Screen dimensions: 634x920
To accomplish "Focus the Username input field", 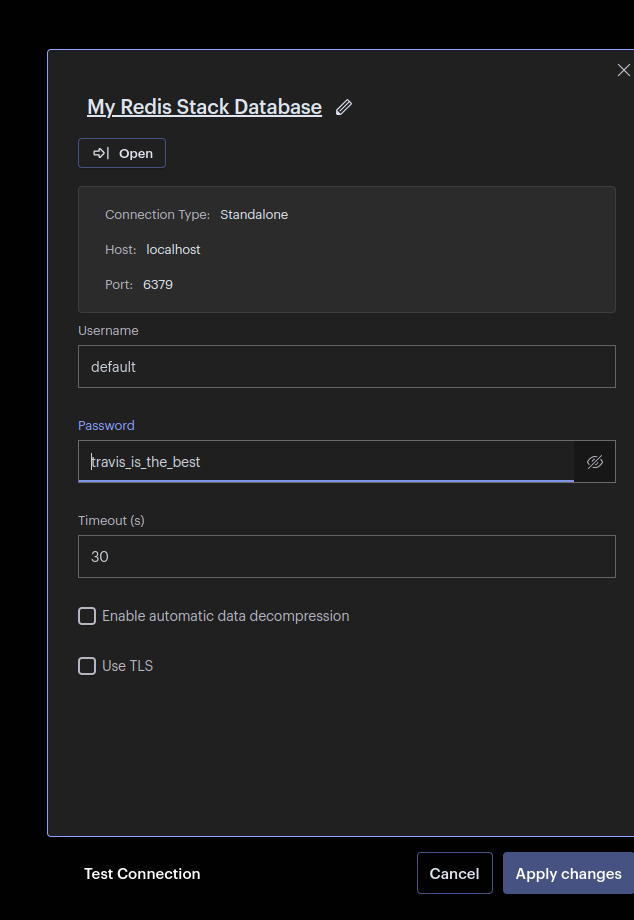I will (347, 367).
